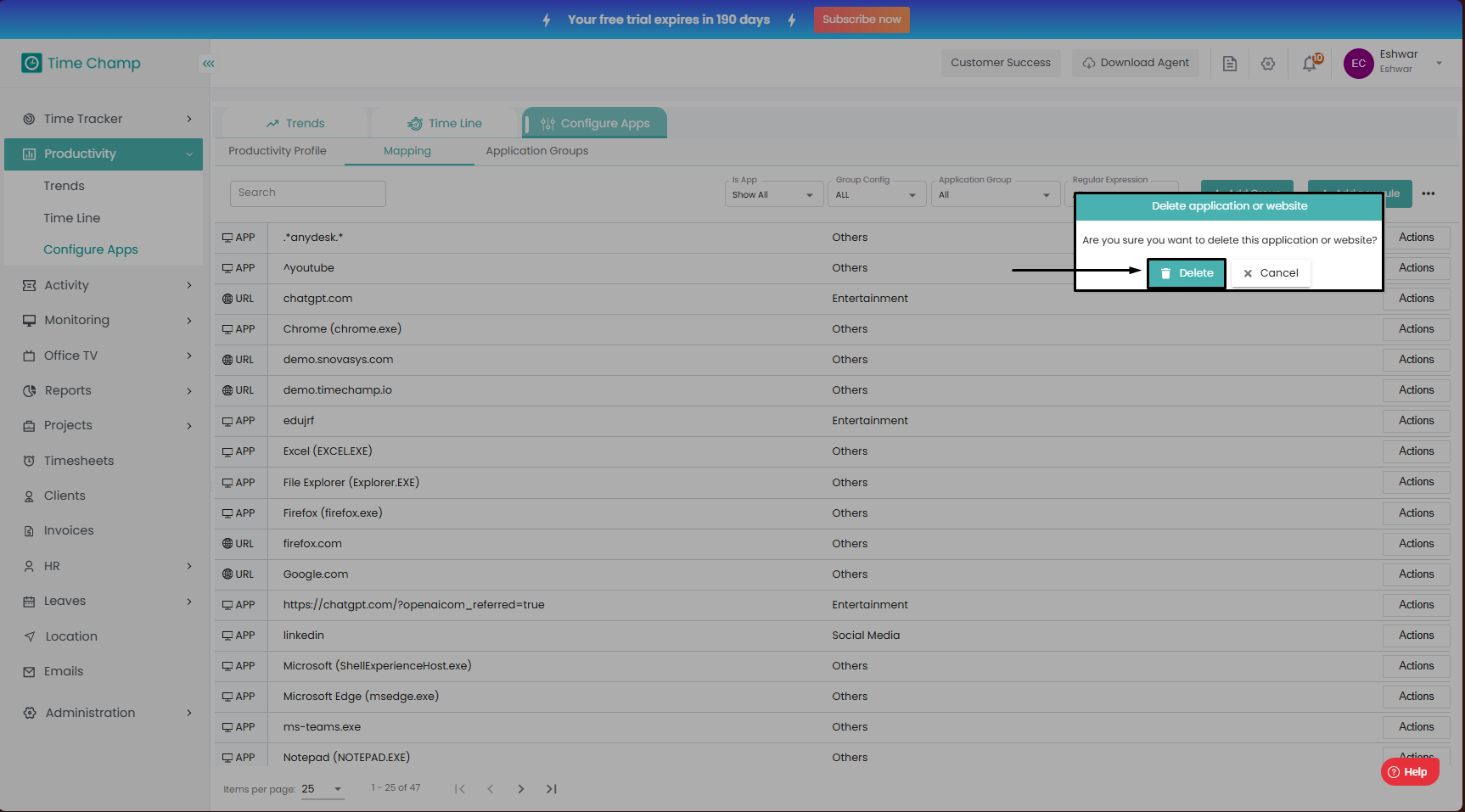Jump to last page of results
This screenshot has height=812, width=1465.
(552, 789)
